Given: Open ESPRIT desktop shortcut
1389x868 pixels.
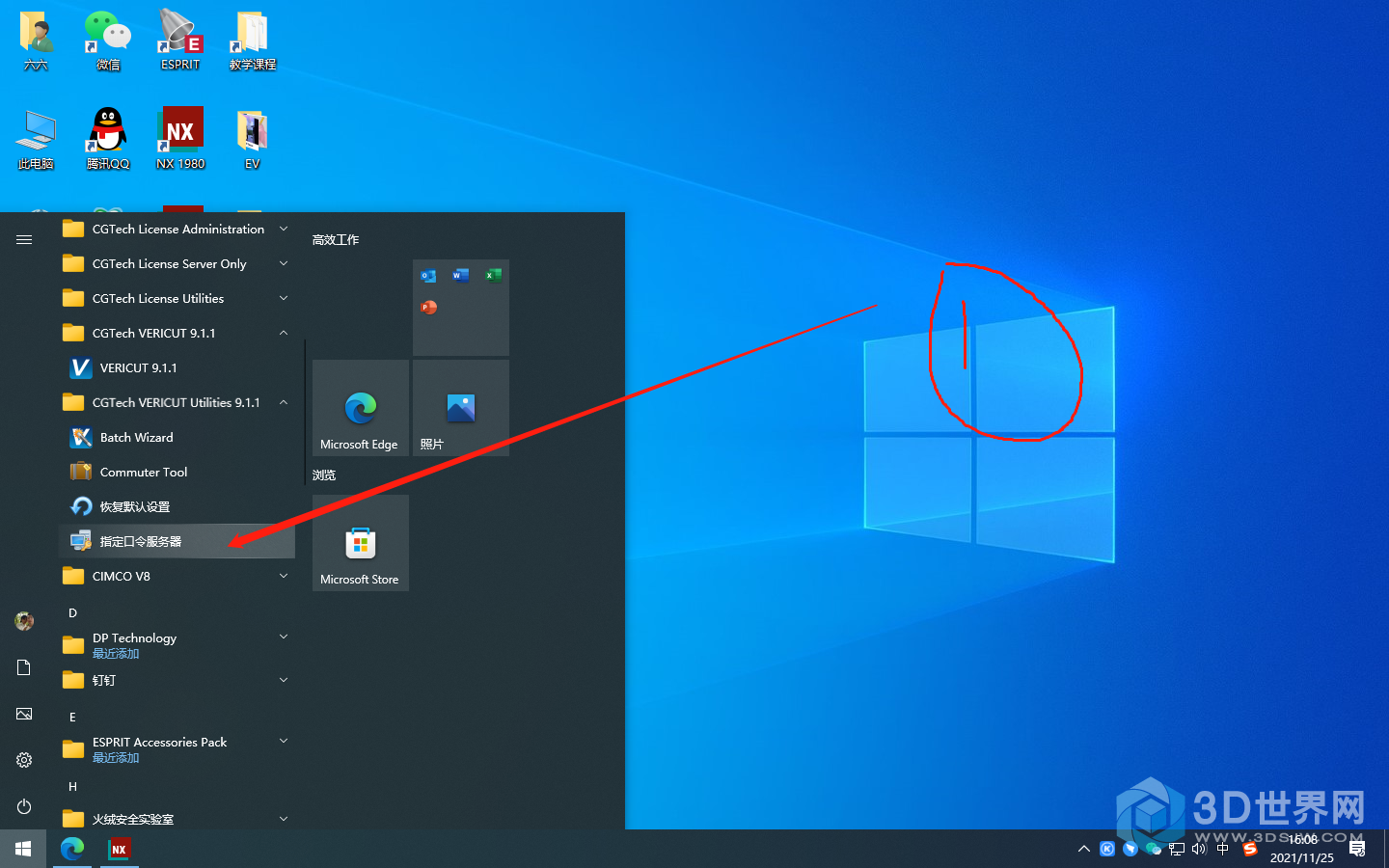Looking at the screenshot, I should [x=180, y=41].
